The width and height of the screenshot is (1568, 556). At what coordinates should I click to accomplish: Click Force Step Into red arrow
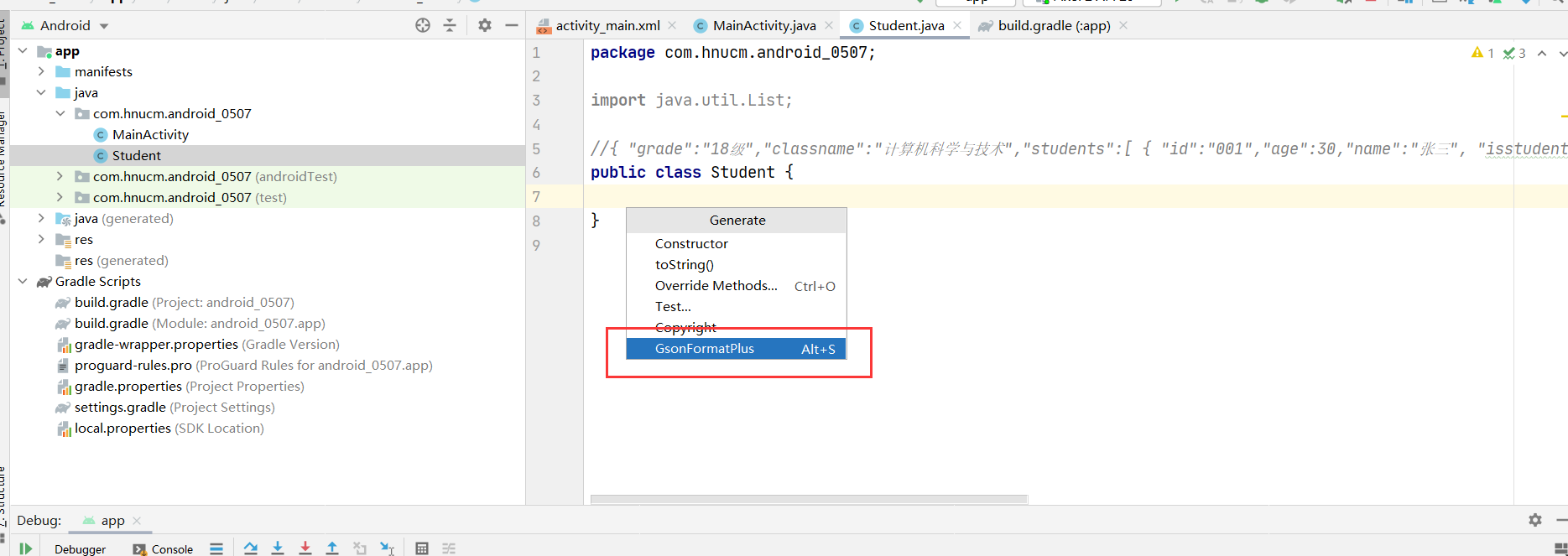(x=305, y=548)
